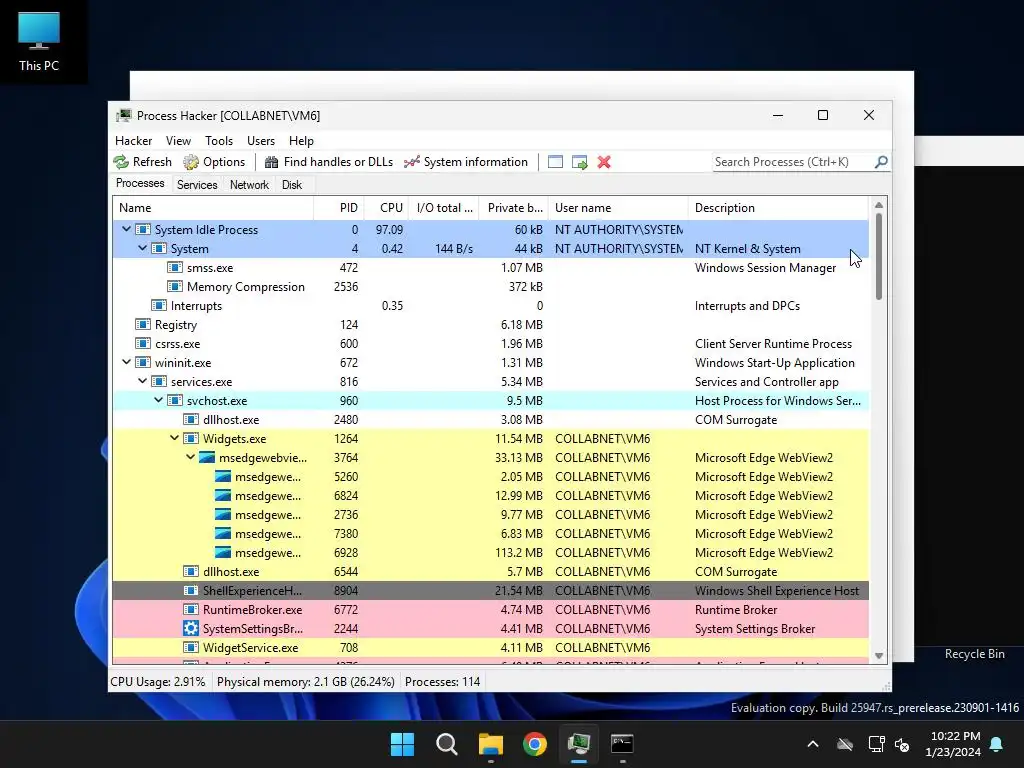
Task: Click the msedgewebview icon for PID 6928
Action: click(223, 552)
